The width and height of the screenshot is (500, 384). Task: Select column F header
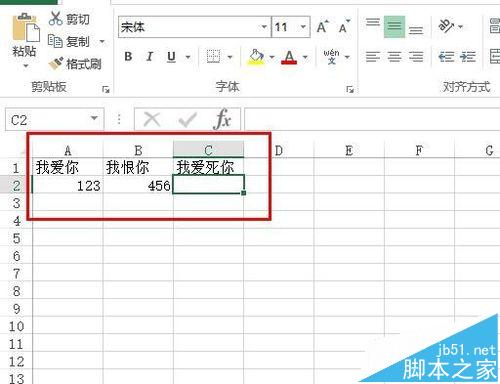tap(419, 151)
